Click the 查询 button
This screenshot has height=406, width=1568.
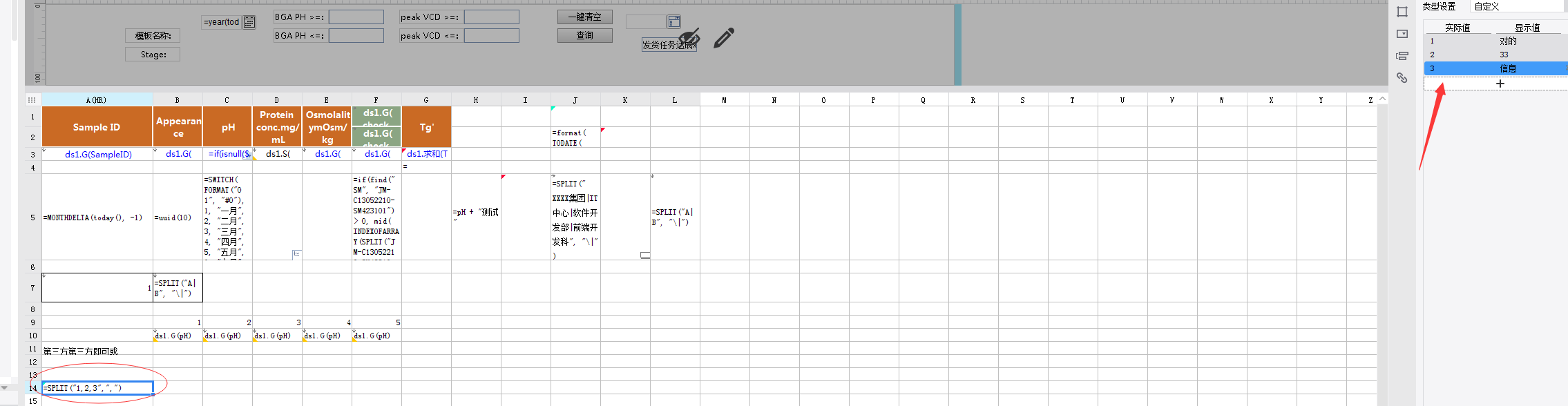[585, 35]
